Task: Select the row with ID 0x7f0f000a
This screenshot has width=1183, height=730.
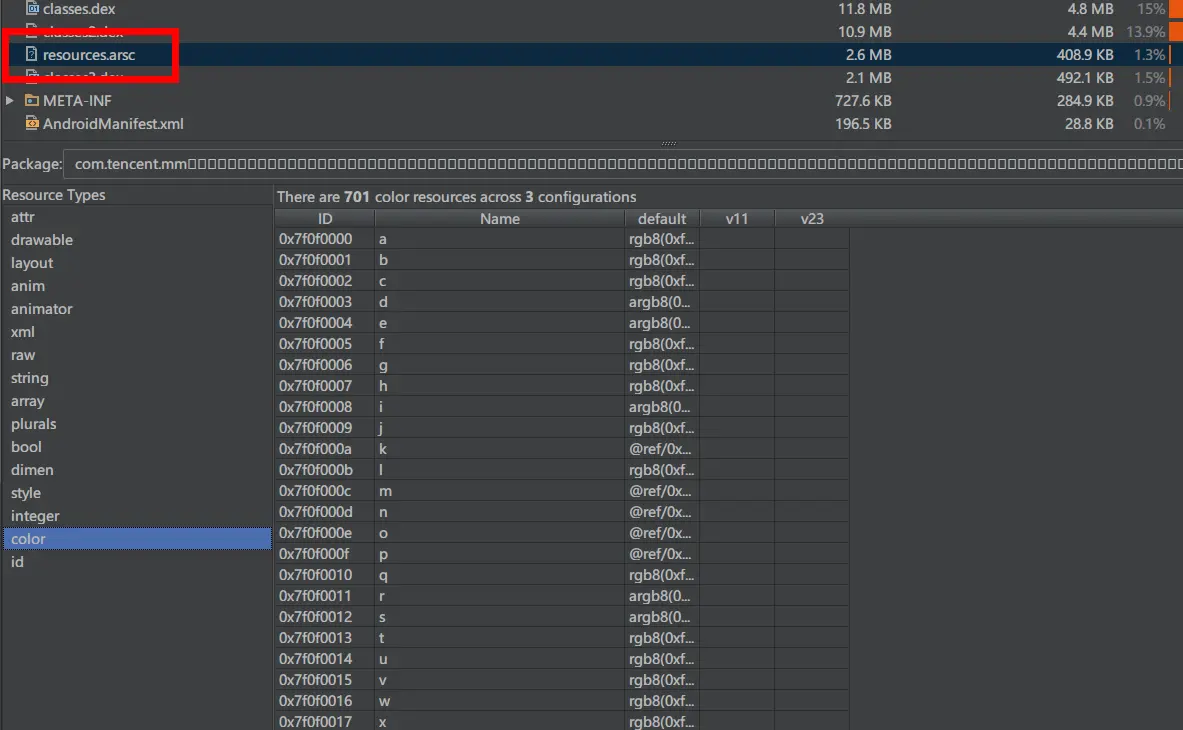Action: click(562, 449)
